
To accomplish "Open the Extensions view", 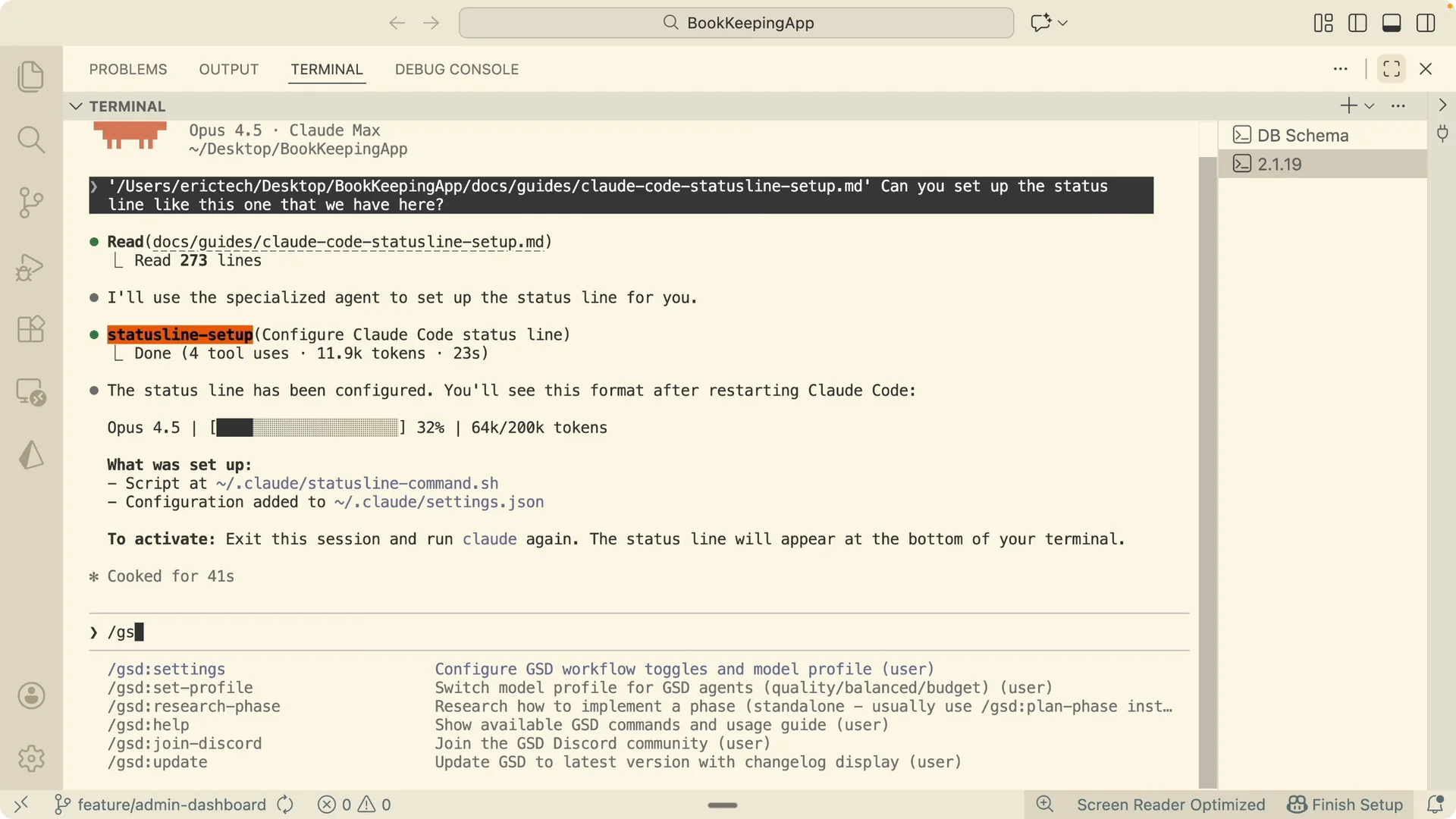I will coord(31,329).
